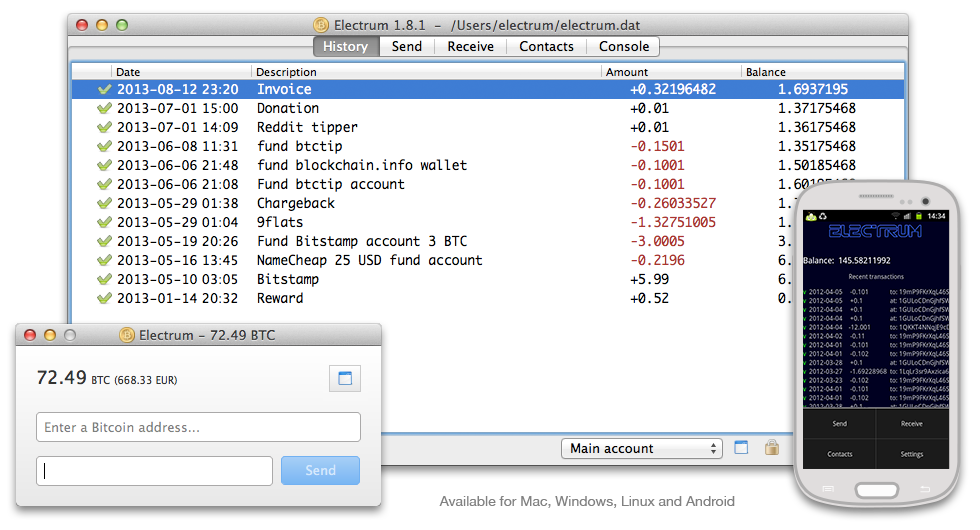Click the green checkmark on the Reward row

[x=104, y=298]
